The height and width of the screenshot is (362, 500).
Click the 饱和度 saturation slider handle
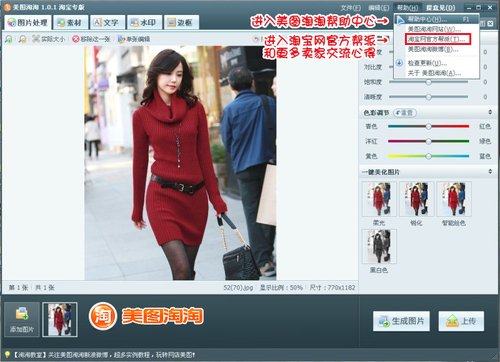[x=429, y=82]
